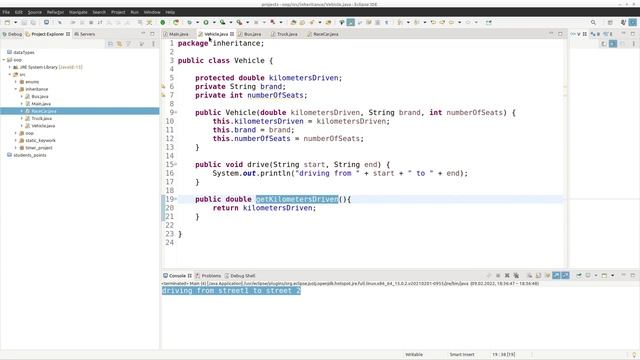Expand JRE System Library node
The image size is (640, 360).
[10, 67]
